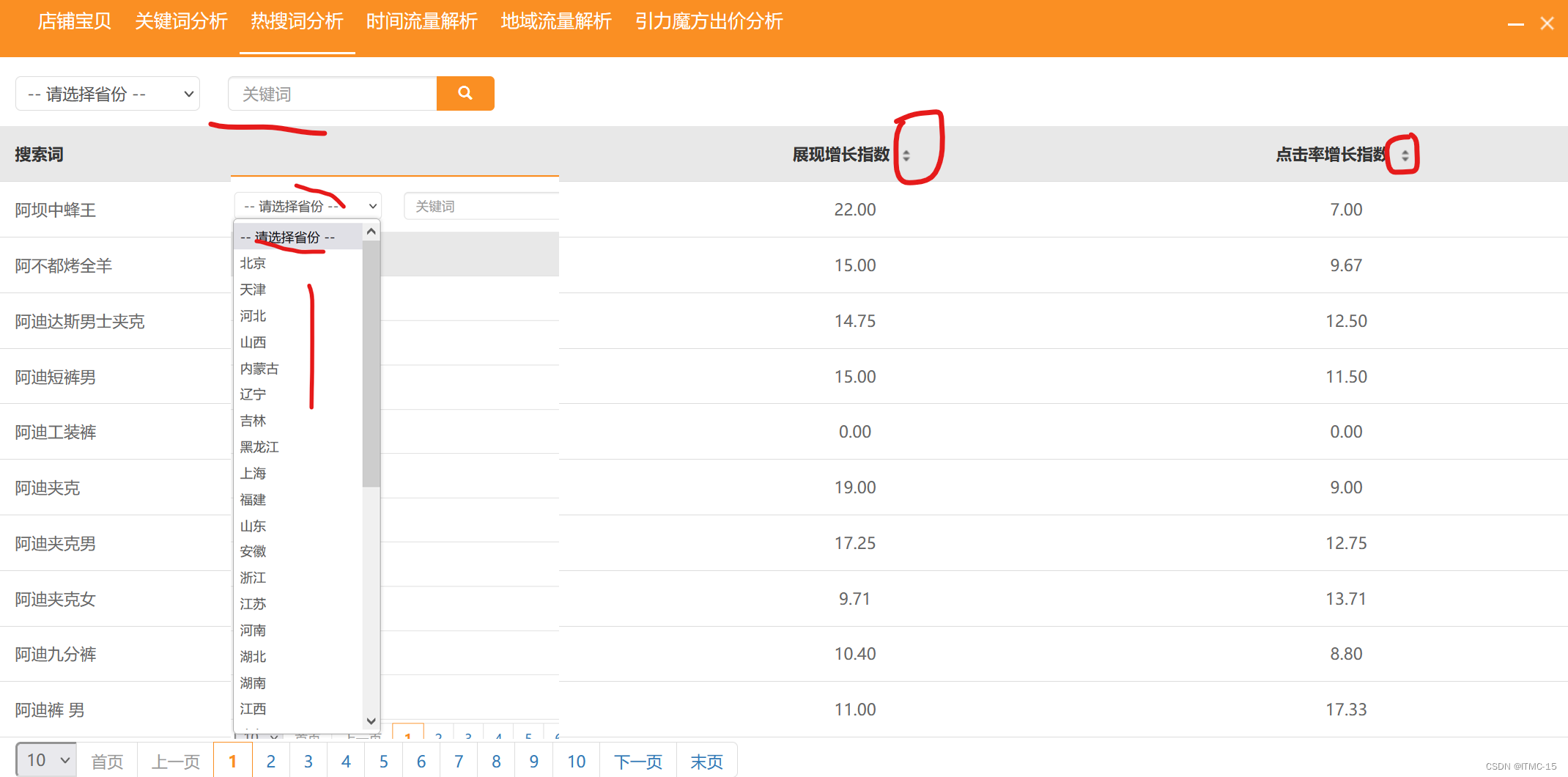Go to 地域流量解析 tab
Viewport: 1568px width, 777px height.
(x=556, y=22)
